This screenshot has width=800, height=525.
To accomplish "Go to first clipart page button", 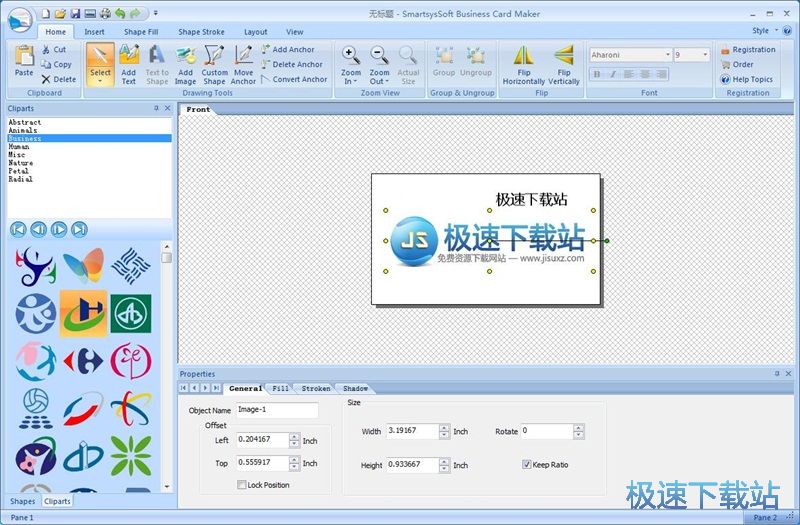I will 18,230.
